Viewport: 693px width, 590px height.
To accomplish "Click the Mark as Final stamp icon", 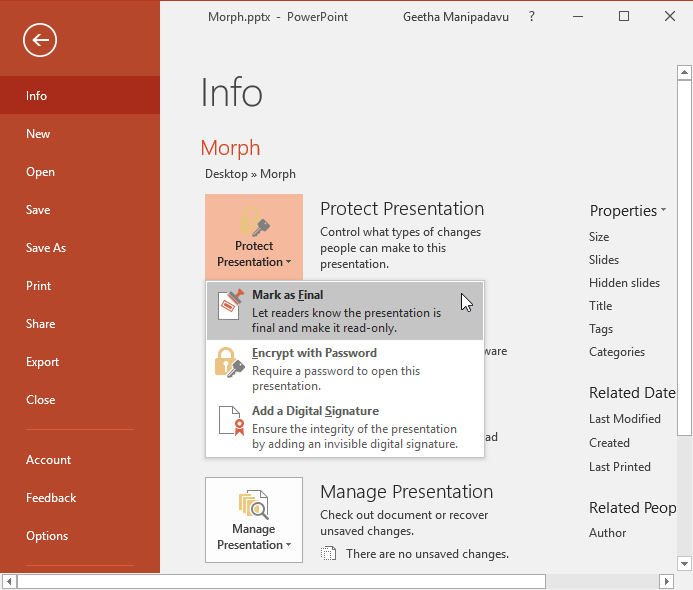I will click(230, 303).
